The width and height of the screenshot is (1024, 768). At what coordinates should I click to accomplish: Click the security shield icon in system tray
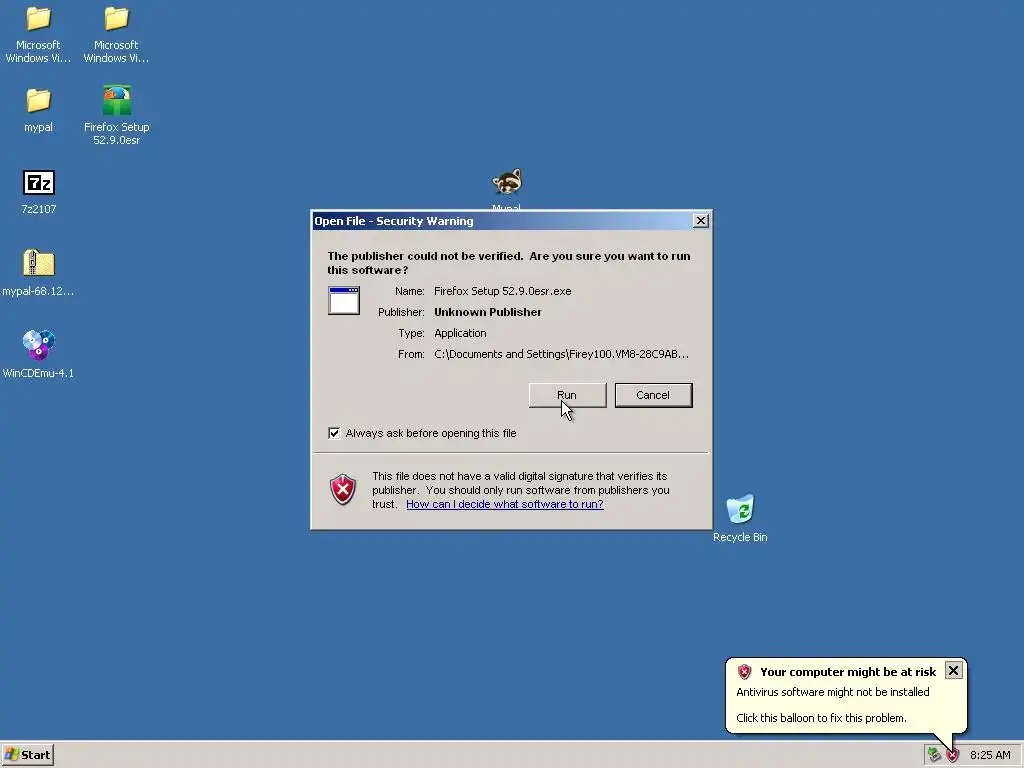click(953, 755)
